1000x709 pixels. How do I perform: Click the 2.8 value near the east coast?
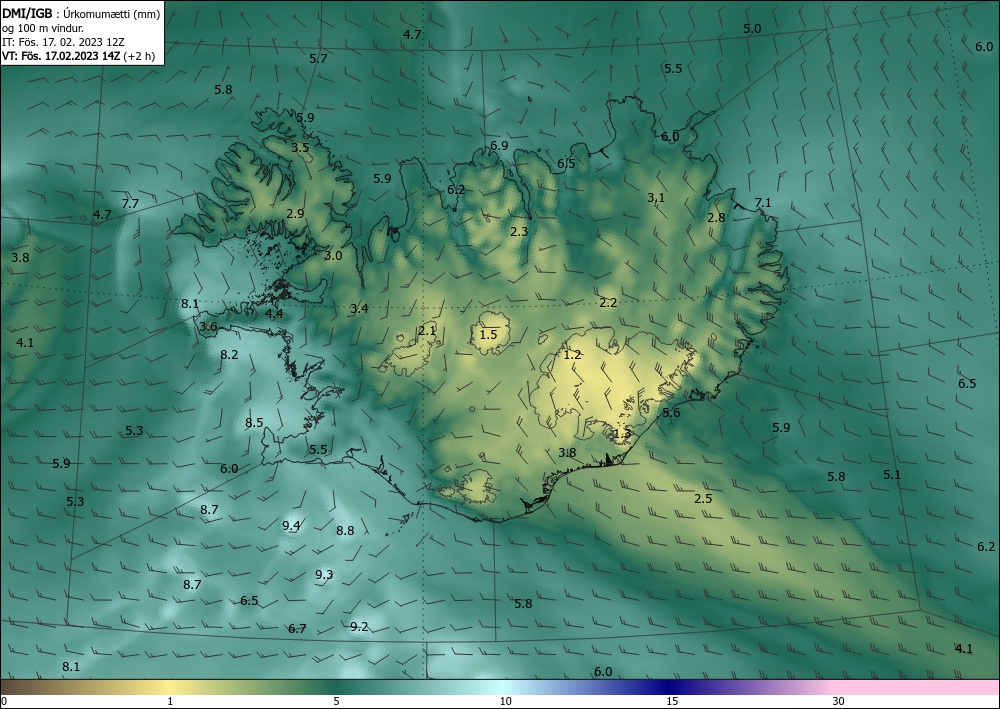716,217
